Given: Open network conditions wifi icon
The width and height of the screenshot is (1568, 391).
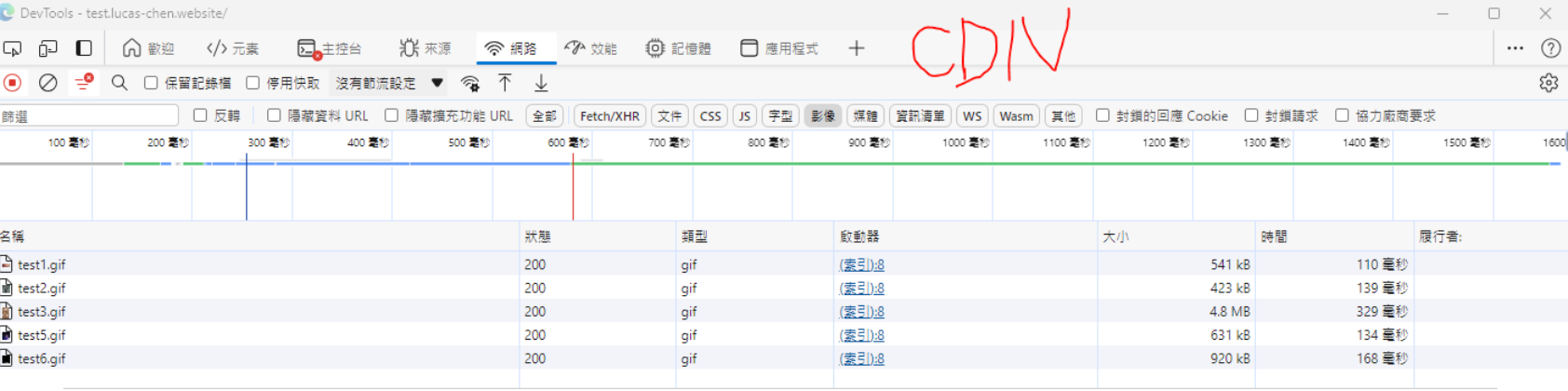Looking at the screenshot, I should [x=470, y=83].
